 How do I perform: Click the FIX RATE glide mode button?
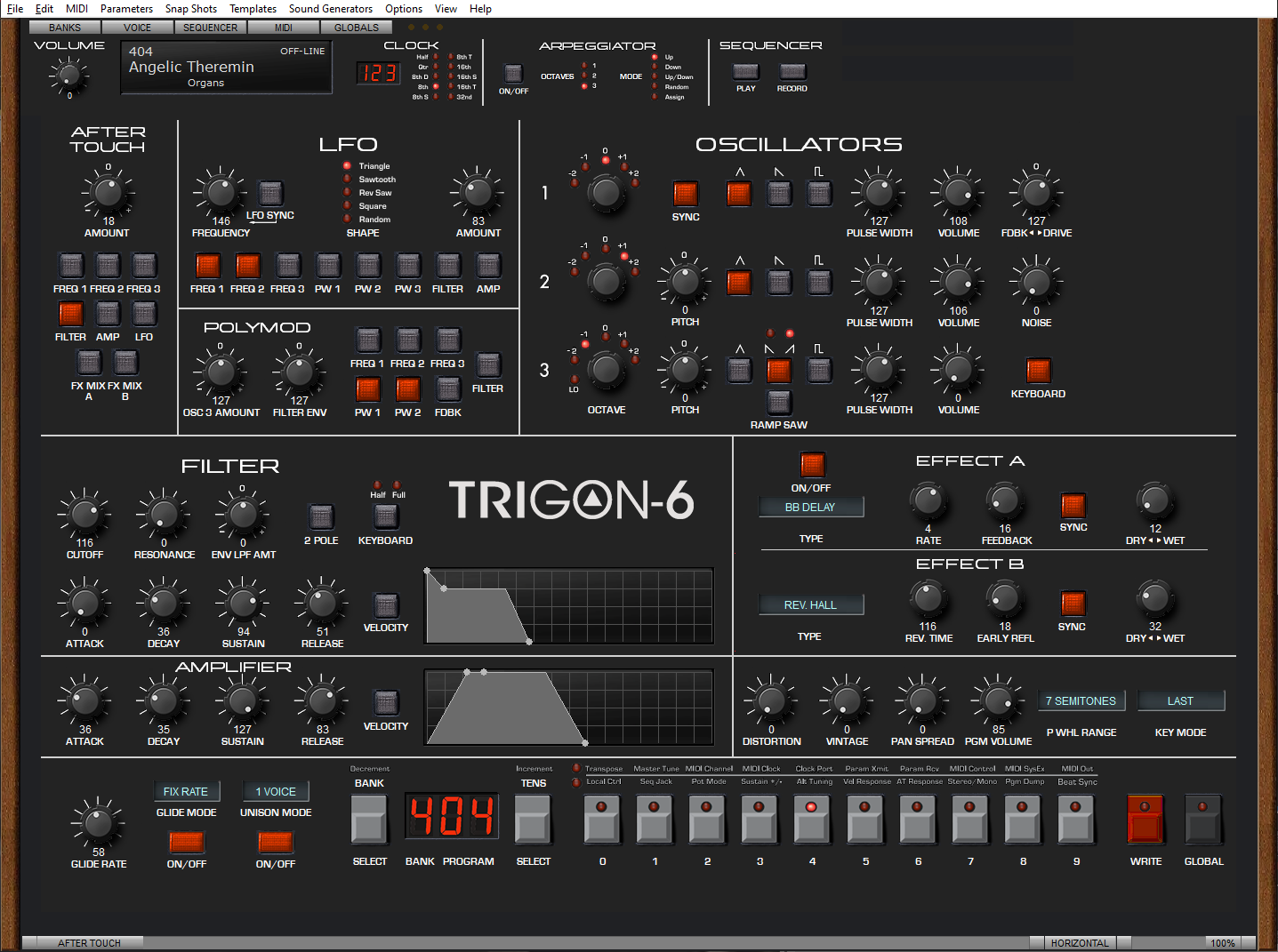tap(186, 791)
